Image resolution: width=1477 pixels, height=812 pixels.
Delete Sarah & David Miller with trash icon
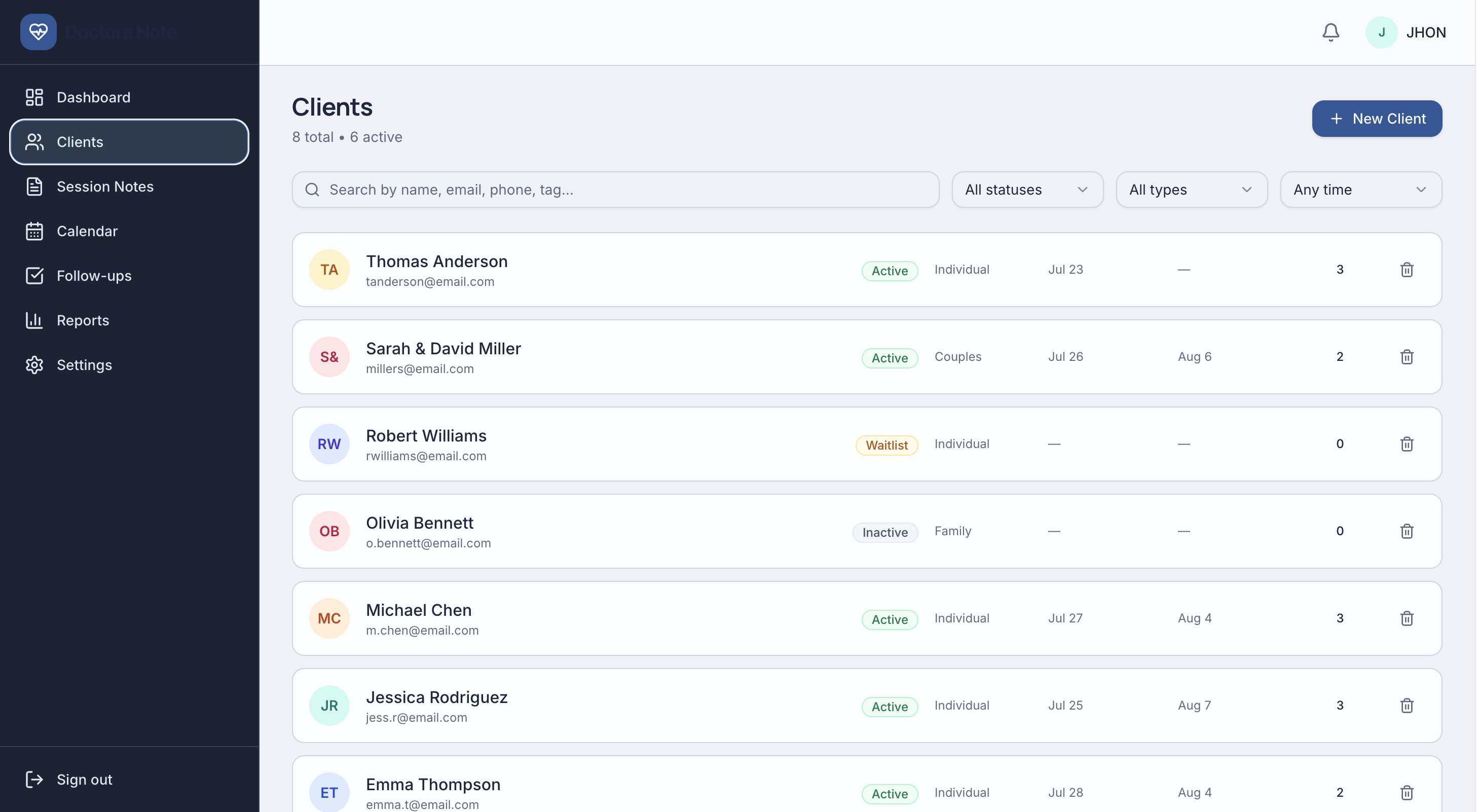(x=1407, y=357)
